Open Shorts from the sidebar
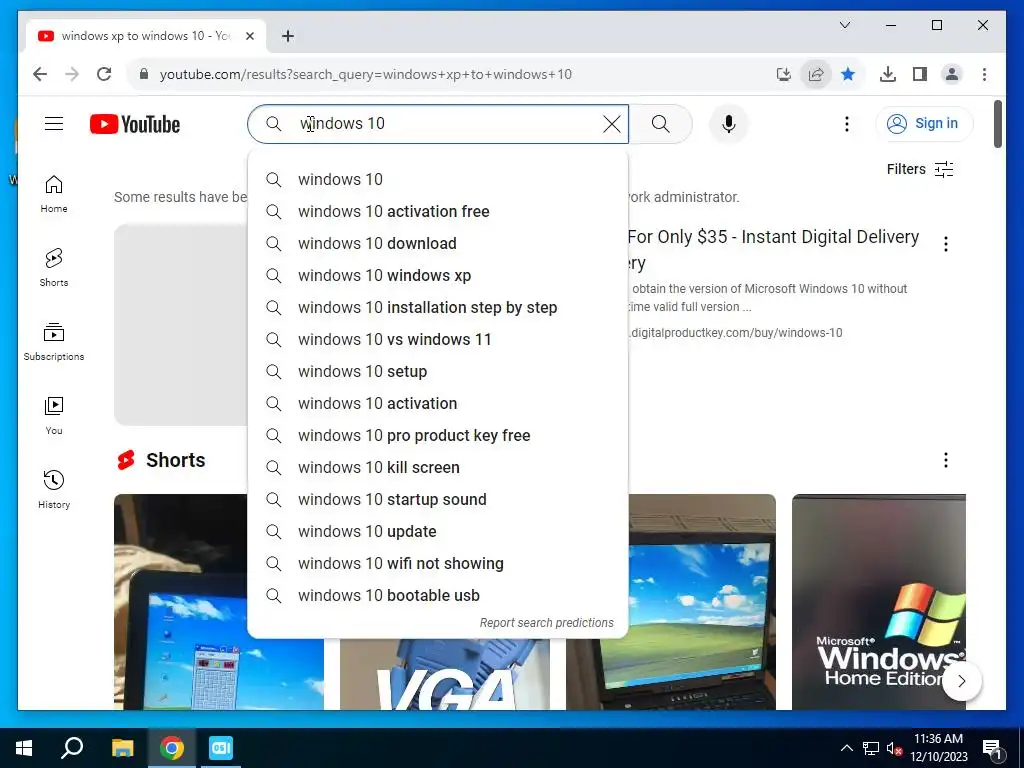 tap(54, 268)
